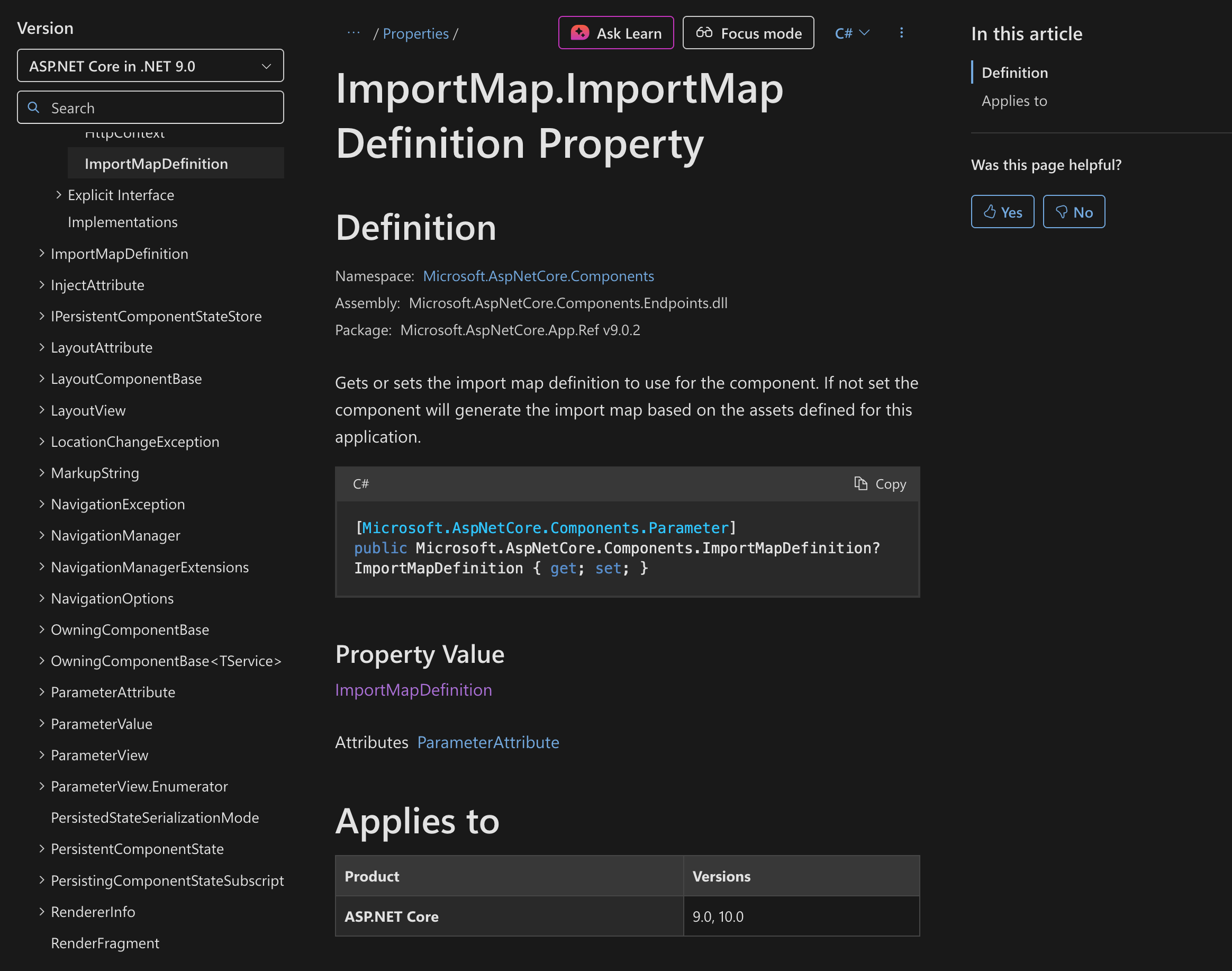Expand PersistentComponentState chevron

click(42, 849)
